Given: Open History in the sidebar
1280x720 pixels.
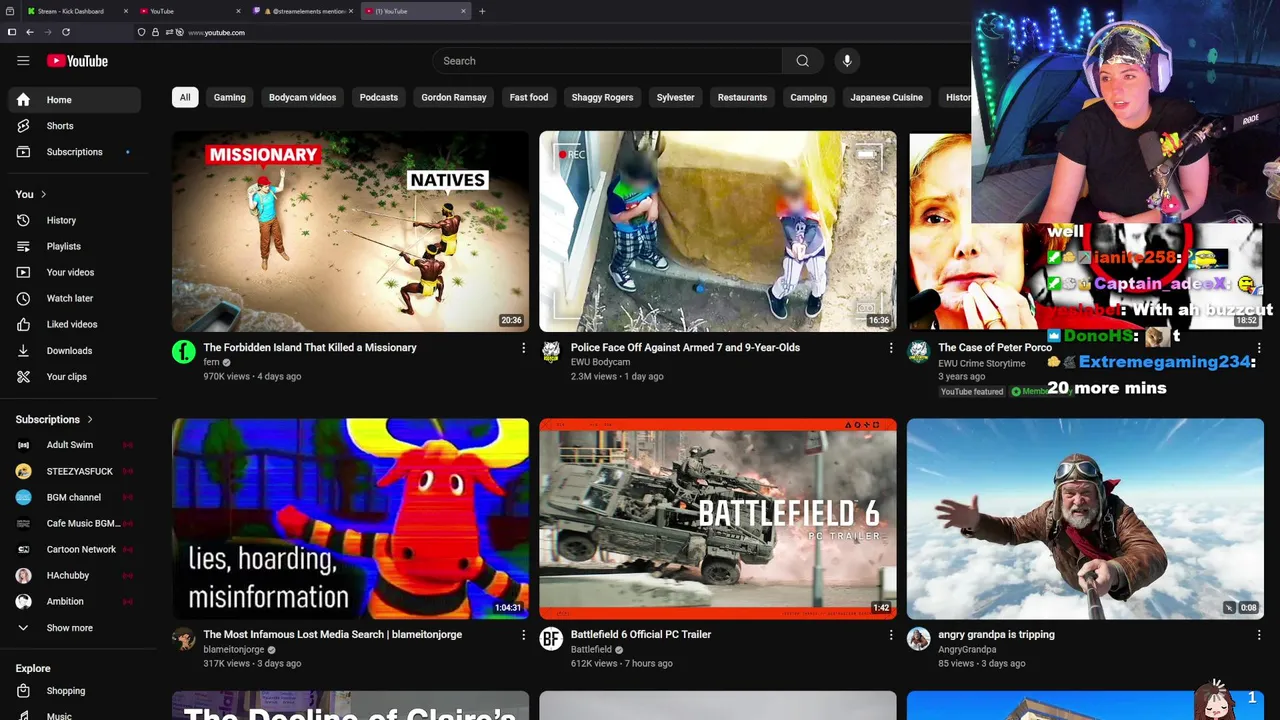Looking at the screenshot, I should tap(74, 220).
